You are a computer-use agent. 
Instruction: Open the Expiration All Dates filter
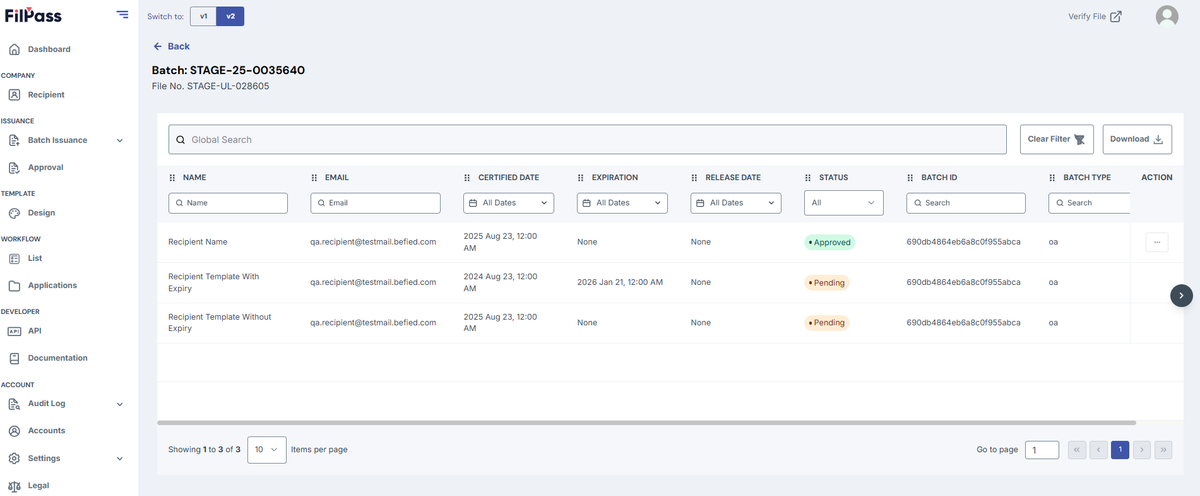click(622, 203)
